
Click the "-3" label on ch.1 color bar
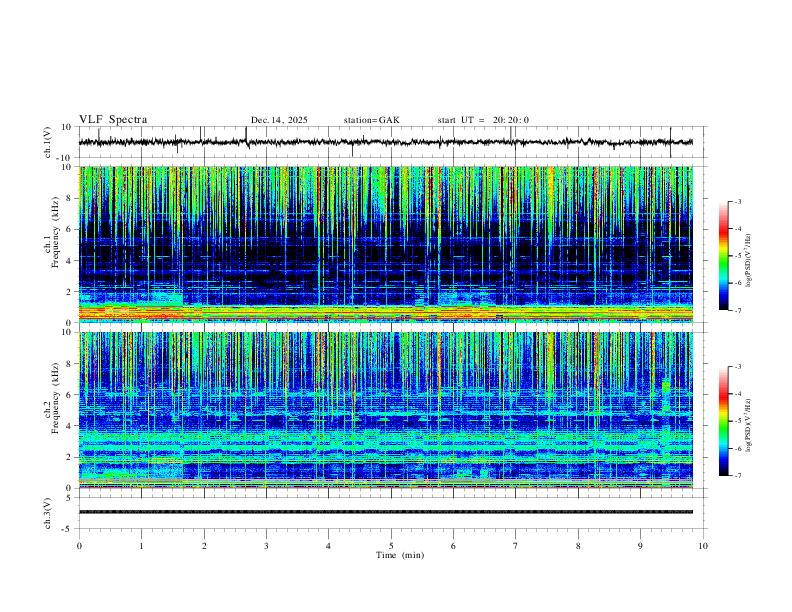click(737, 201)
